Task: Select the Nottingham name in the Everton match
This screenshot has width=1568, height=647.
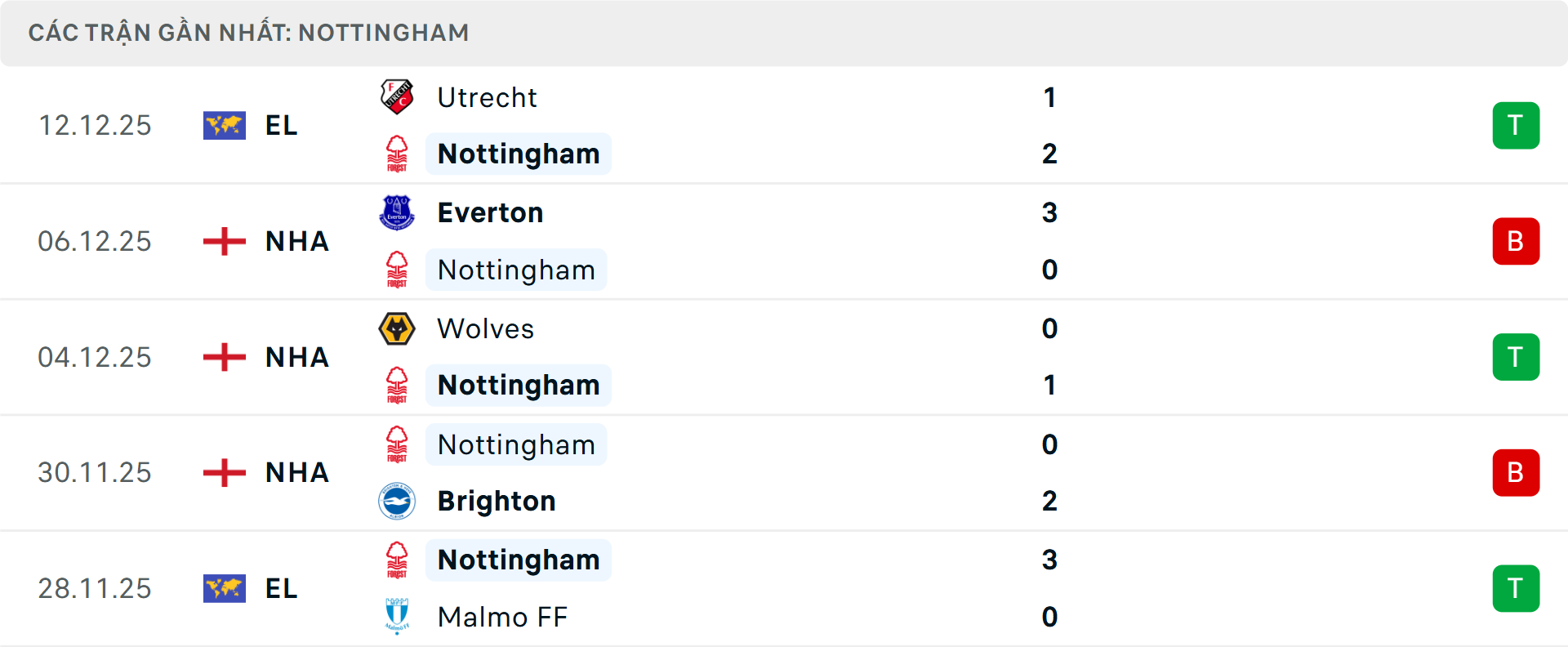Action: pyautogui.click(x=516, y=270)
